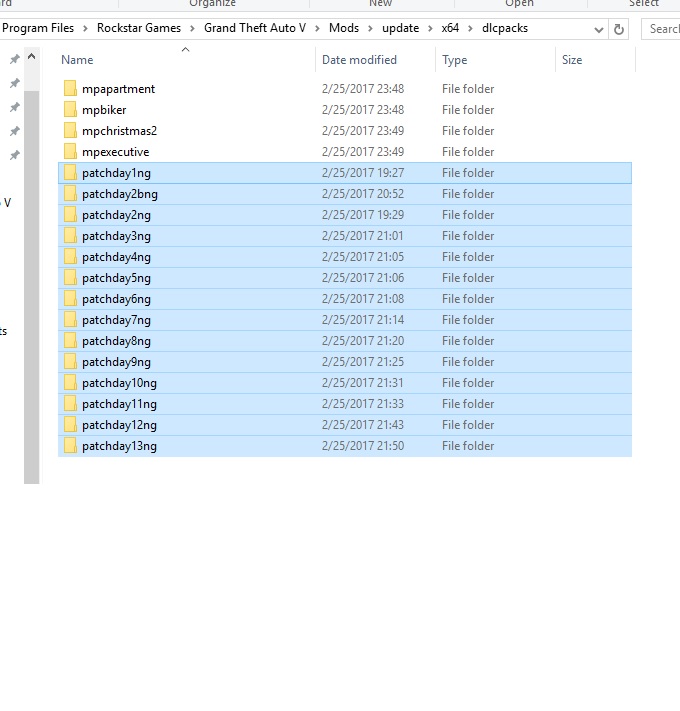The width and height of the screenshot is (680, 711).
Task: Click the patchday10ng folder icon
Action: click(70, 382)
